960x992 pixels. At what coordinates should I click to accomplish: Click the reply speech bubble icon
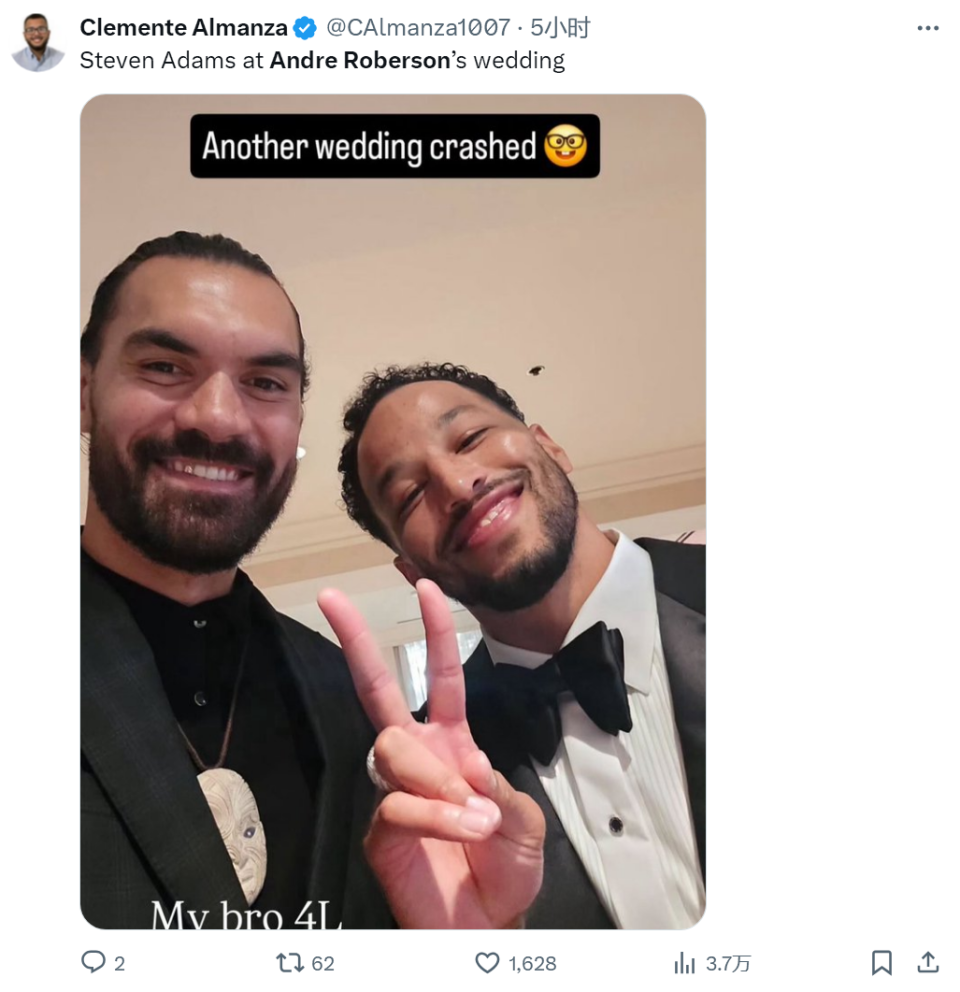point(93,962)
